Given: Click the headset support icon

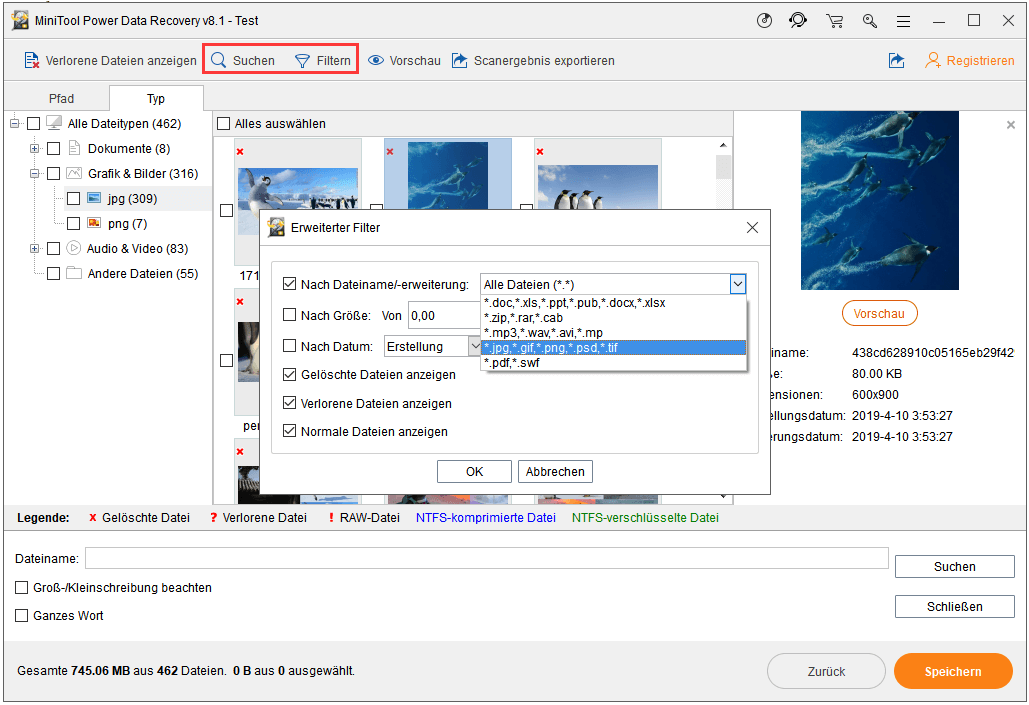Looking at the screenshot, I should [x=799, y=20].
